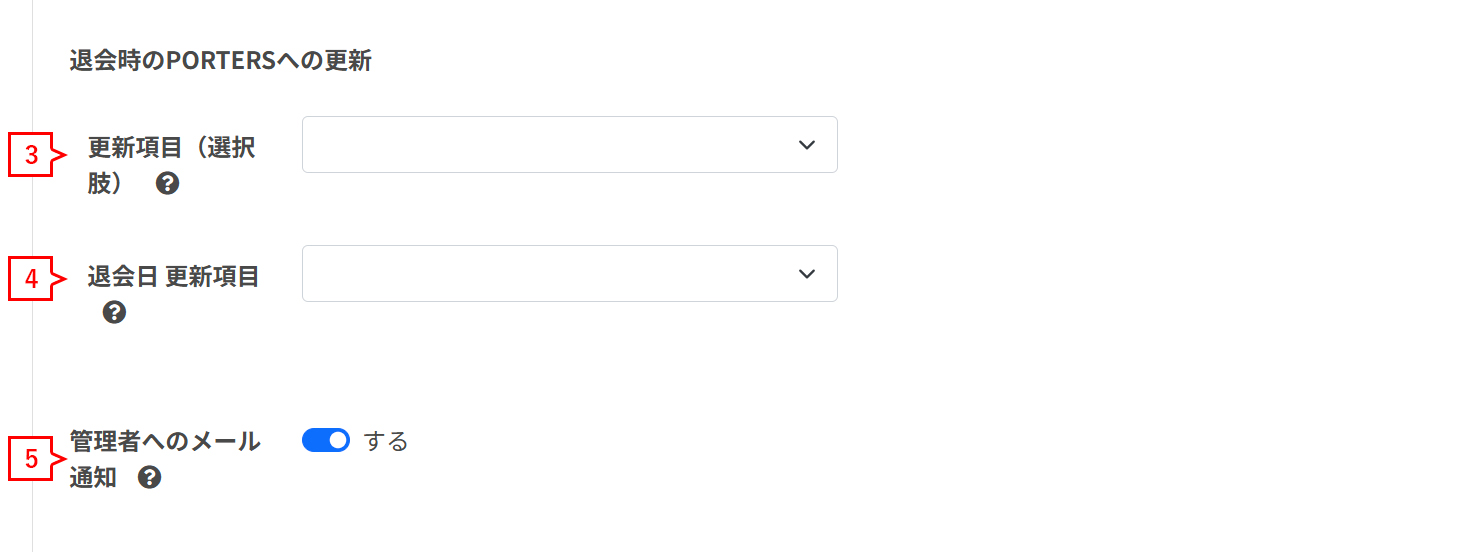1462x552 pixels.
Task: Click the white knob of the blue switch
Action: coord(338,440)
